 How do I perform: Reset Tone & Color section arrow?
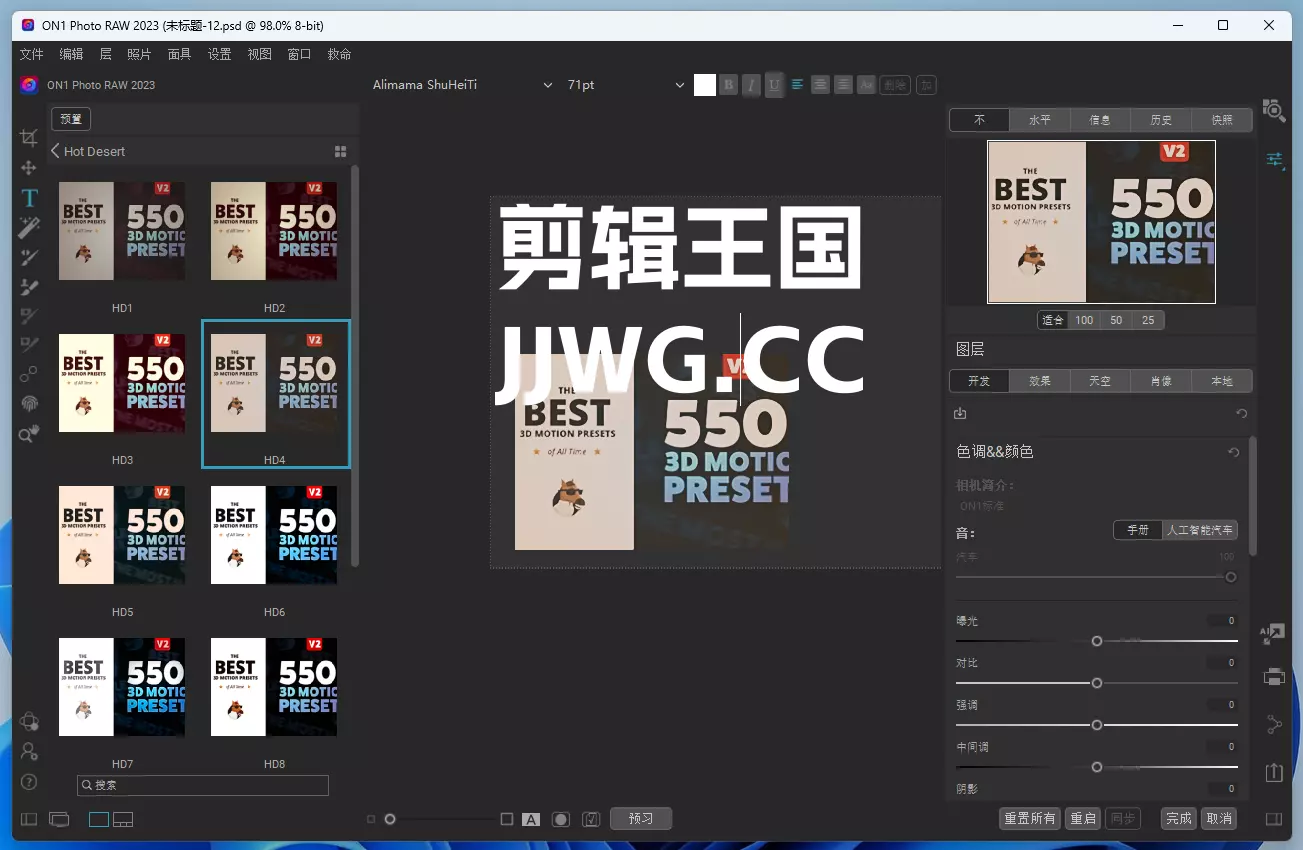click(1234, 452)
